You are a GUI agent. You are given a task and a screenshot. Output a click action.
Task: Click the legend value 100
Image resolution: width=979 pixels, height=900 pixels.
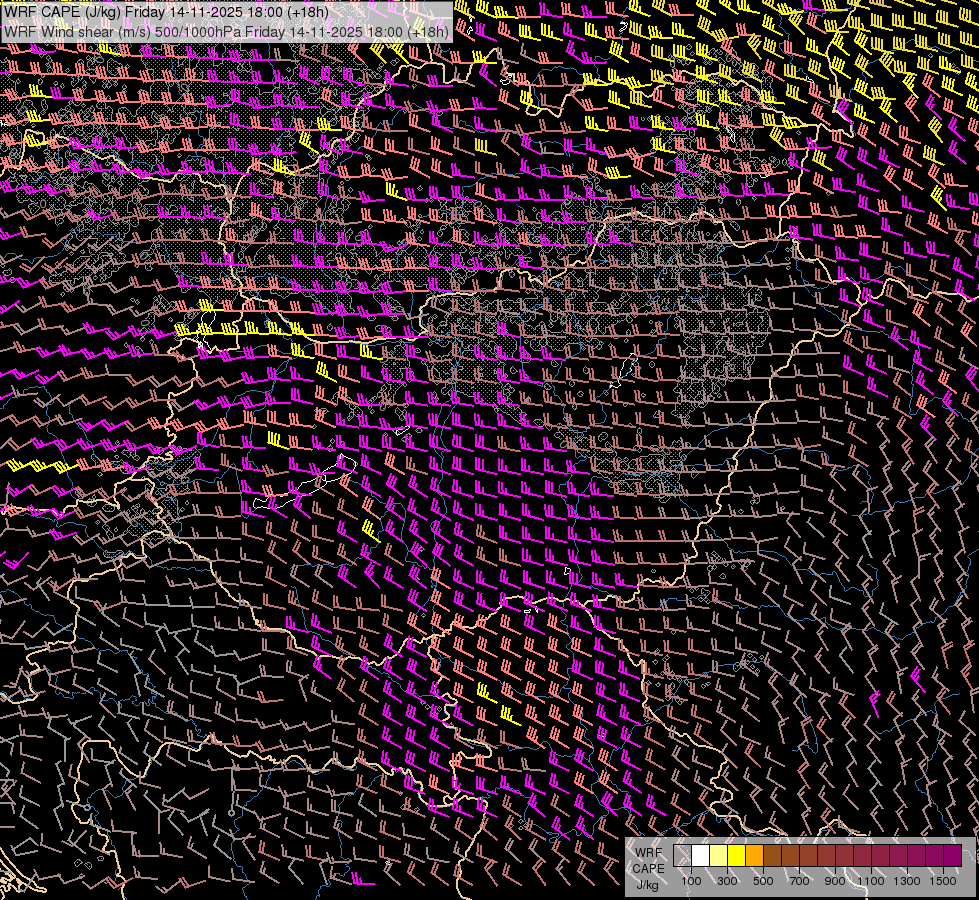click(691, 881)
